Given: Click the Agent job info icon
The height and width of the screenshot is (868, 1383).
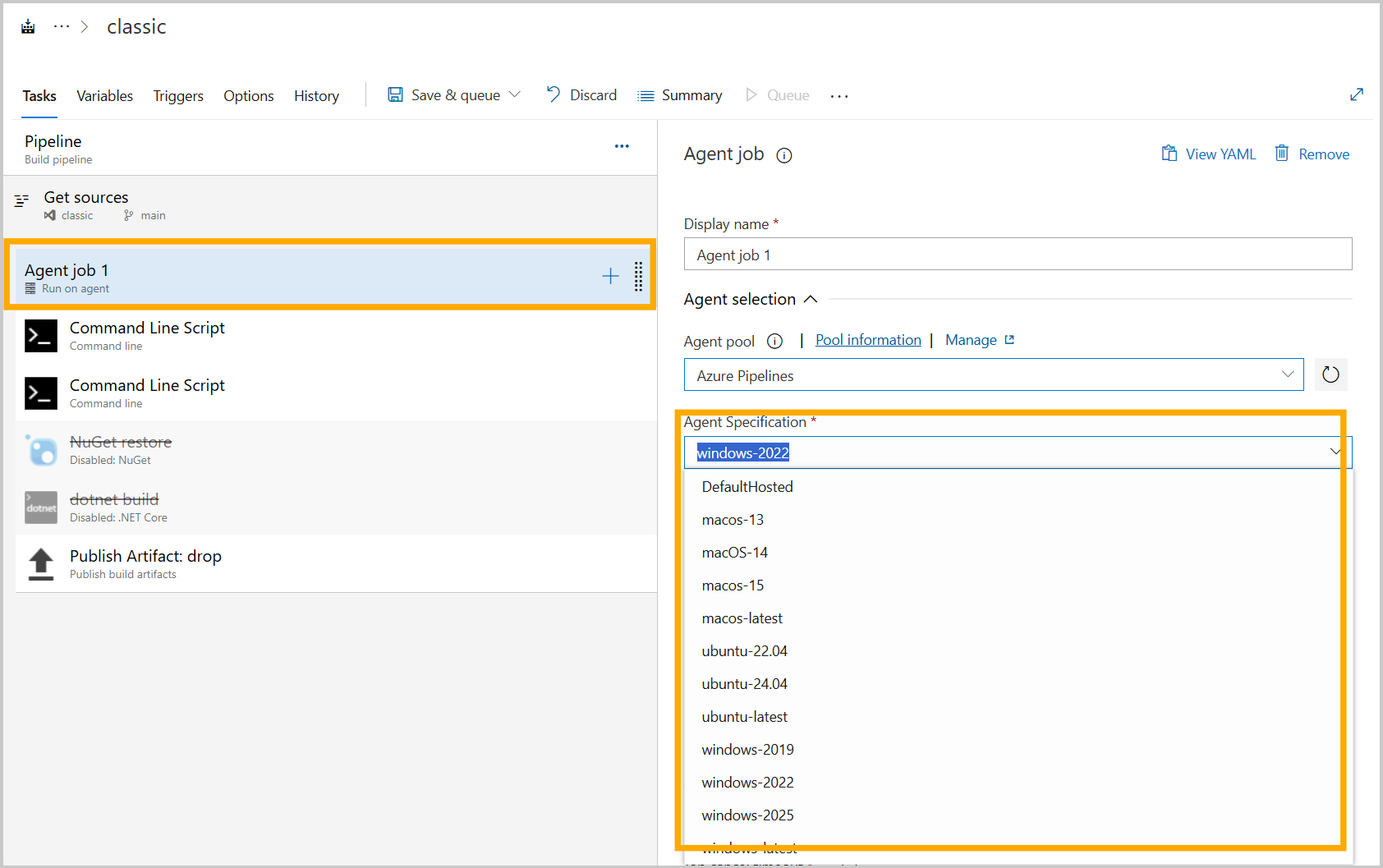Looking at the screenshot, I should click(x=784, y=155).
